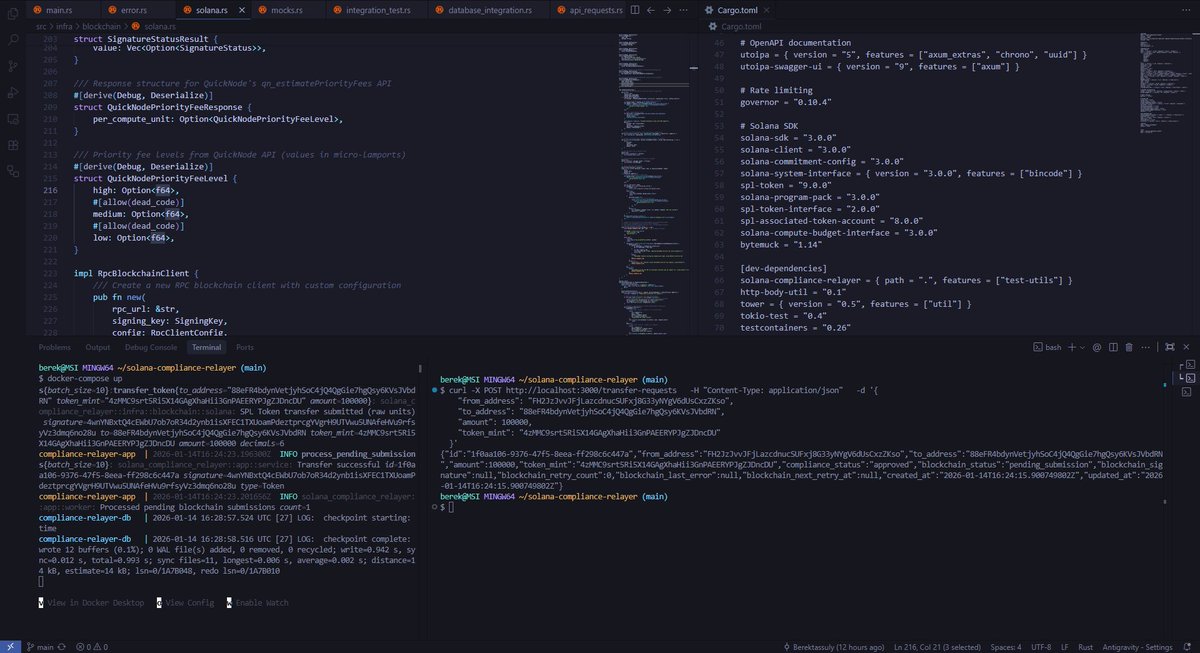Kill the terminal with the trash icon
Viewport: 1200px width, 653px height.
pos(1129,347)
